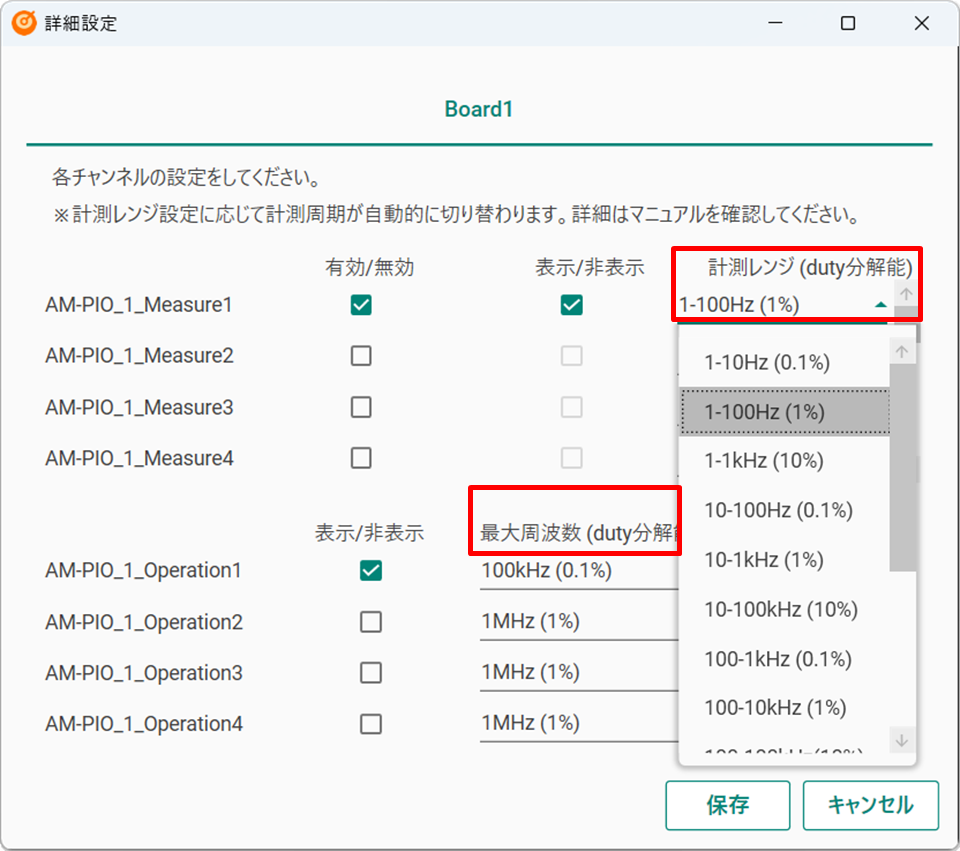The height and width of the screenshot is (851, 960).
Task: Maximize the 詳細設定 window
Action: coord(848,23)
